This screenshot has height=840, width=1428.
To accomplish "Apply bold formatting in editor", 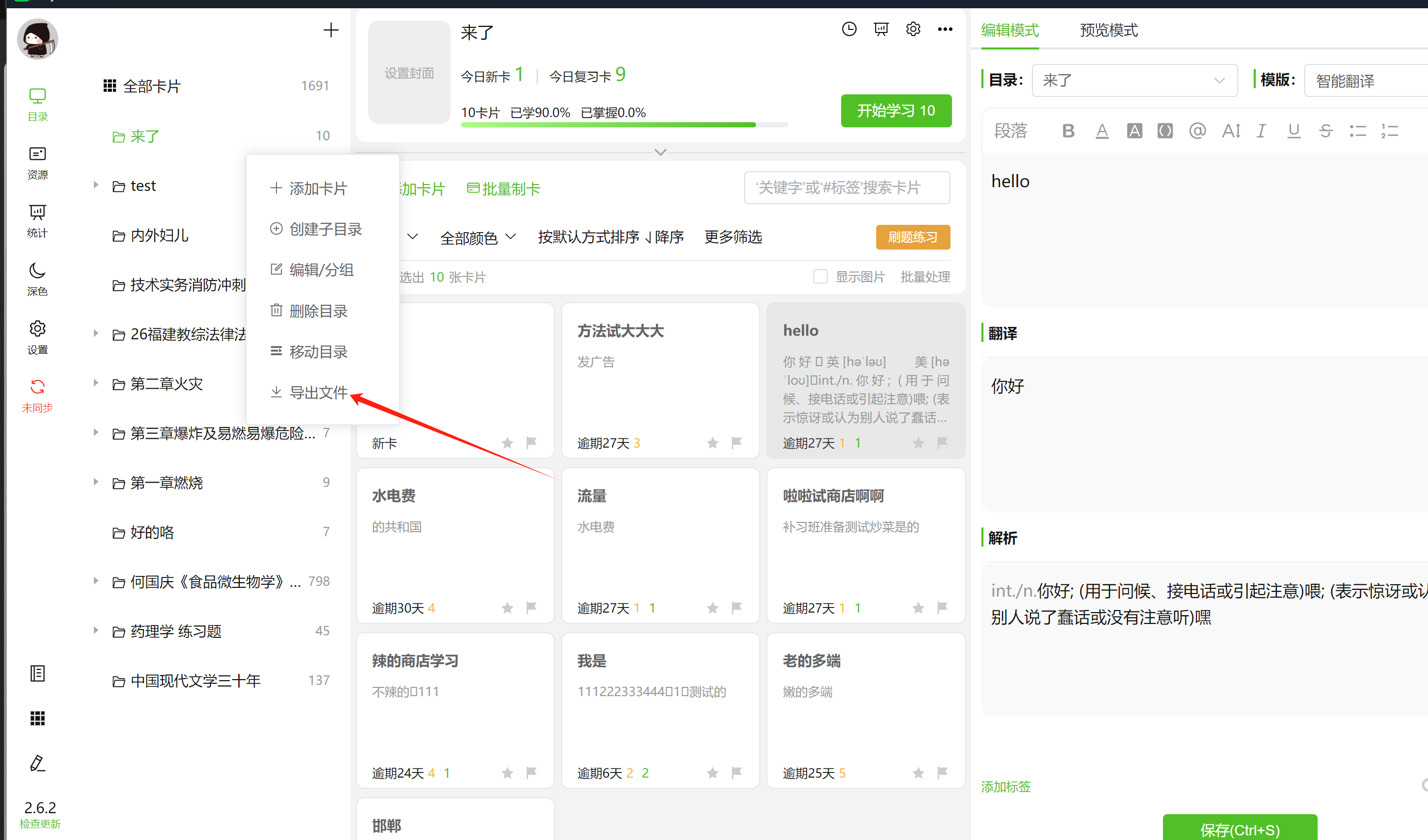I will (x=1068, y=131).
